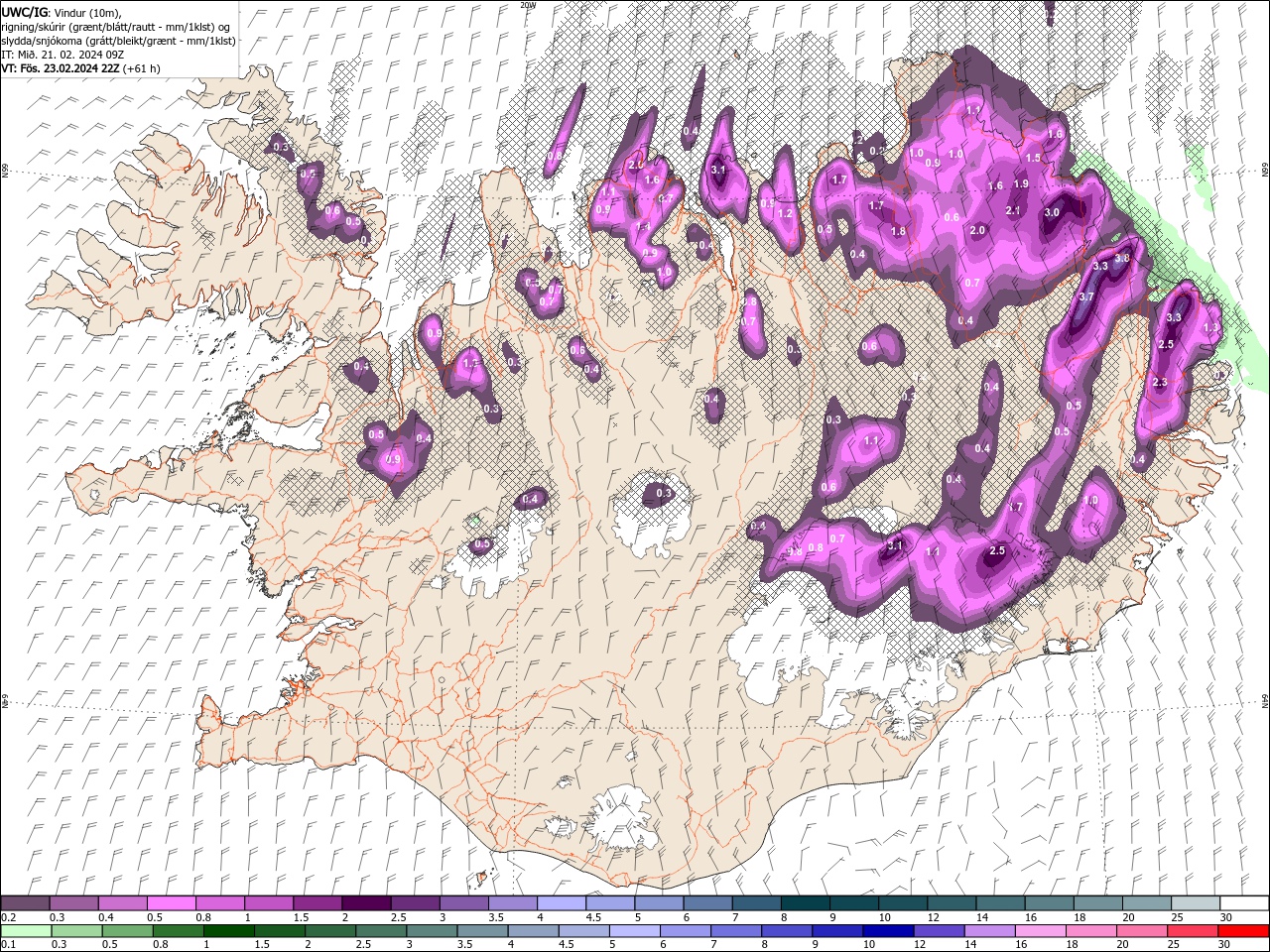Screen dimensions: 1270x952
Task: Select the "IT: Mið. 21. 02. 2024 09Z" line
Action: pos(63,55)
